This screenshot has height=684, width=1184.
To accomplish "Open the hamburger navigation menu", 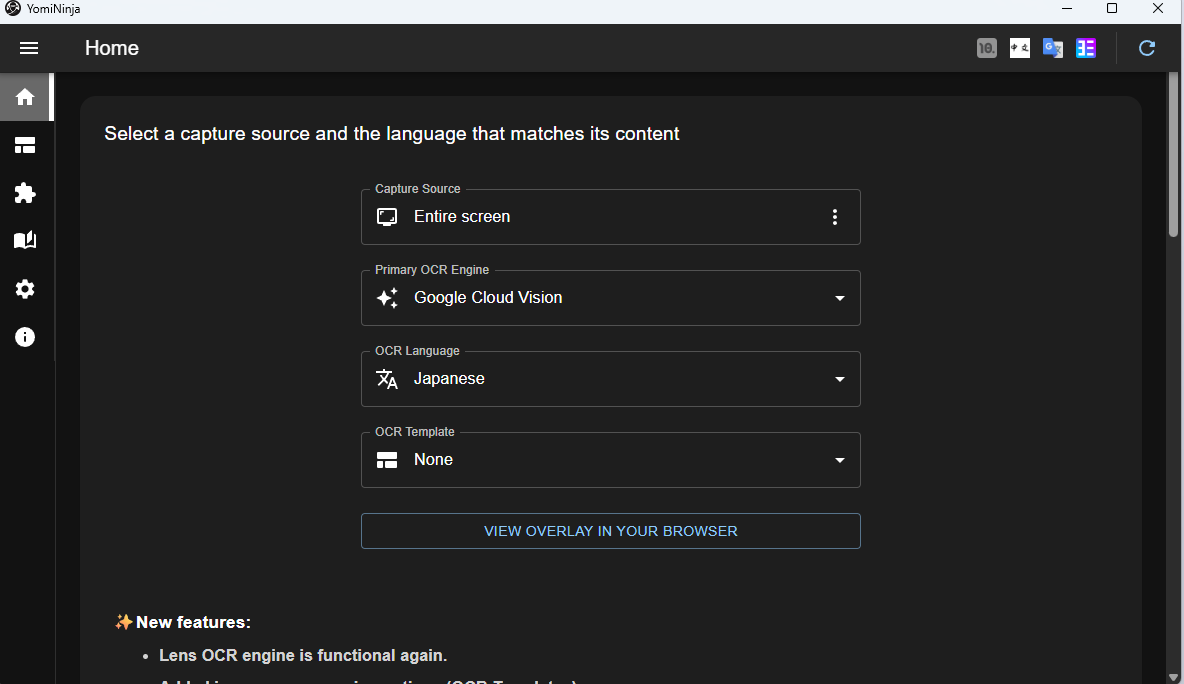I will [x=29, y=48].
